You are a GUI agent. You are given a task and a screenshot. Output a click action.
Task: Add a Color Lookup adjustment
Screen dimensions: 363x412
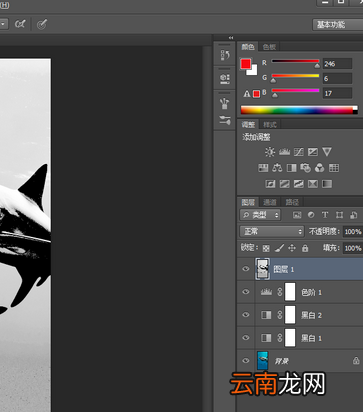[x=334, y=168]
